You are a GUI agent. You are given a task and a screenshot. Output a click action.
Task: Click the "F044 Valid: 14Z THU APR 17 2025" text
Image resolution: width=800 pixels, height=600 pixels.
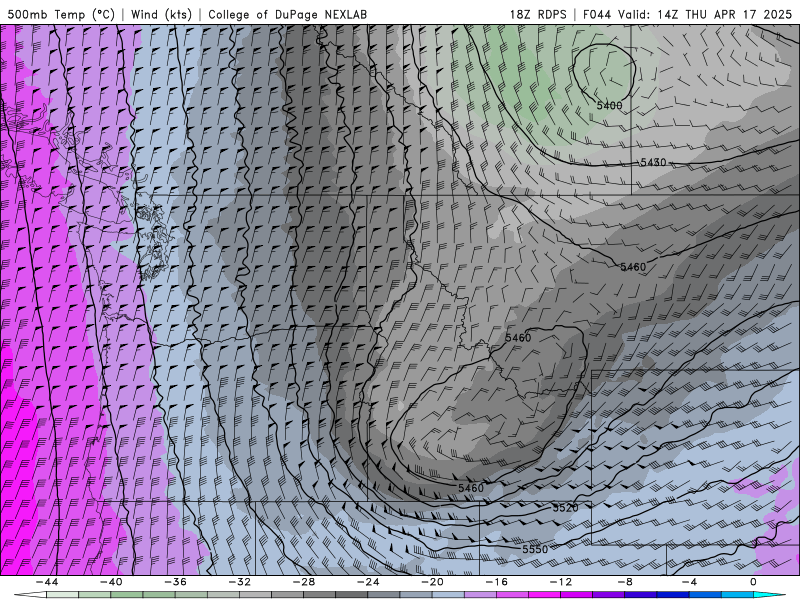click(687, 14)
